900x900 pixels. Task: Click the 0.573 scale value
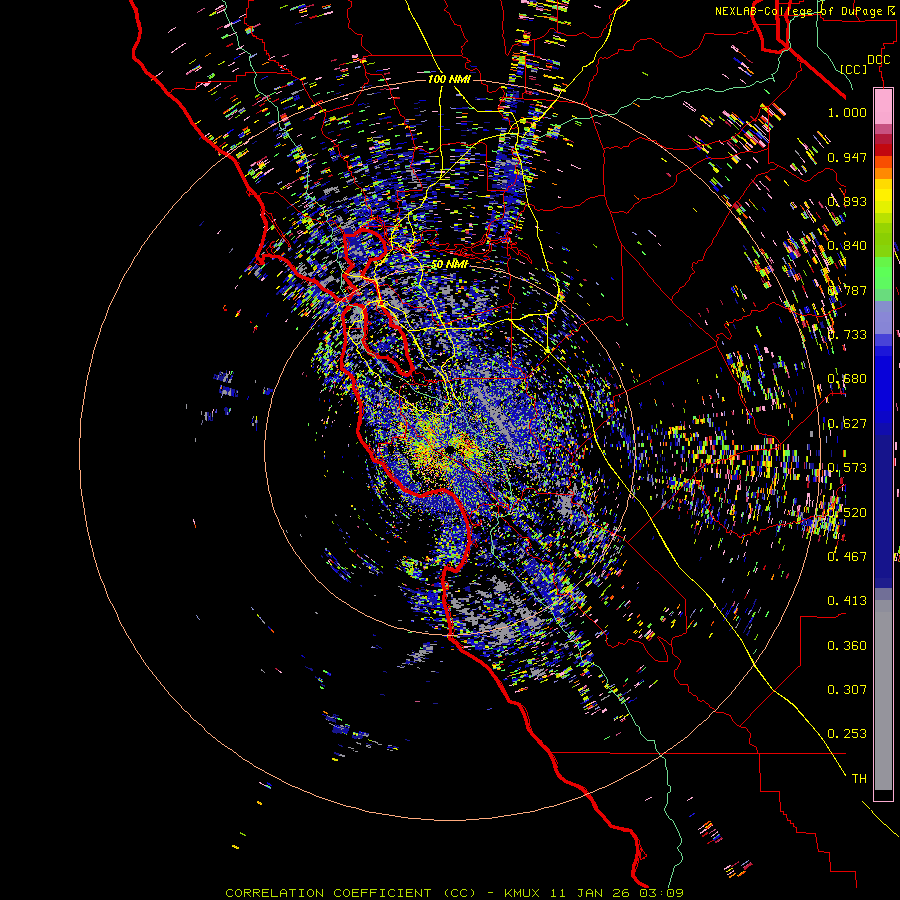coord(847,468)
